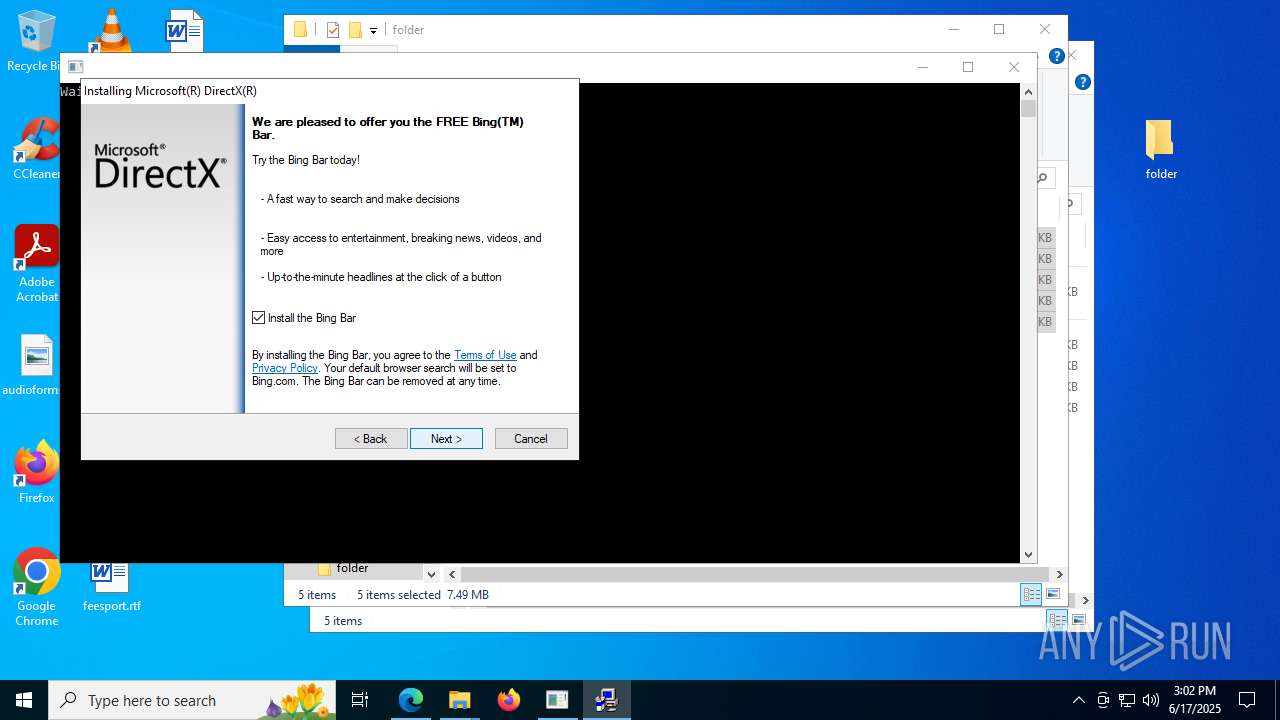
Task: Open the taskbar clock and date
Action: coord(1195,700)
